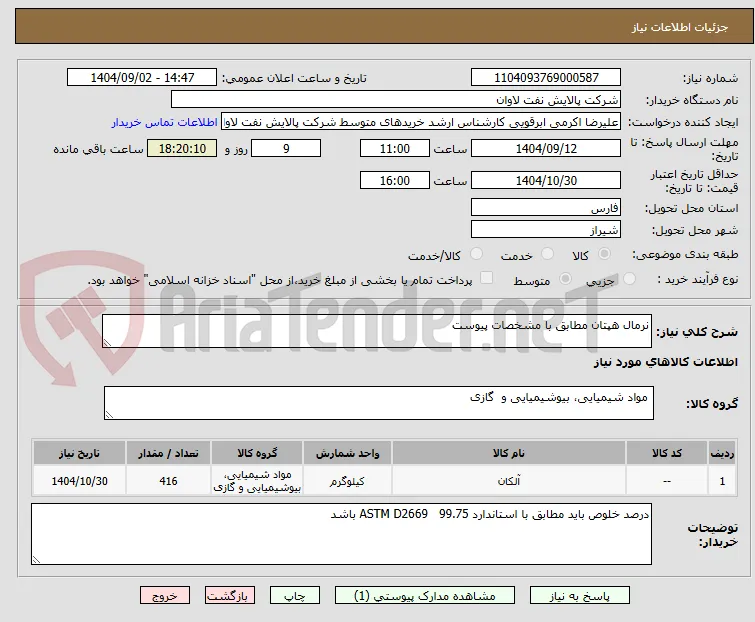
Task: Click the table need-date cell 1404/10/30
Action: (79, 480)
